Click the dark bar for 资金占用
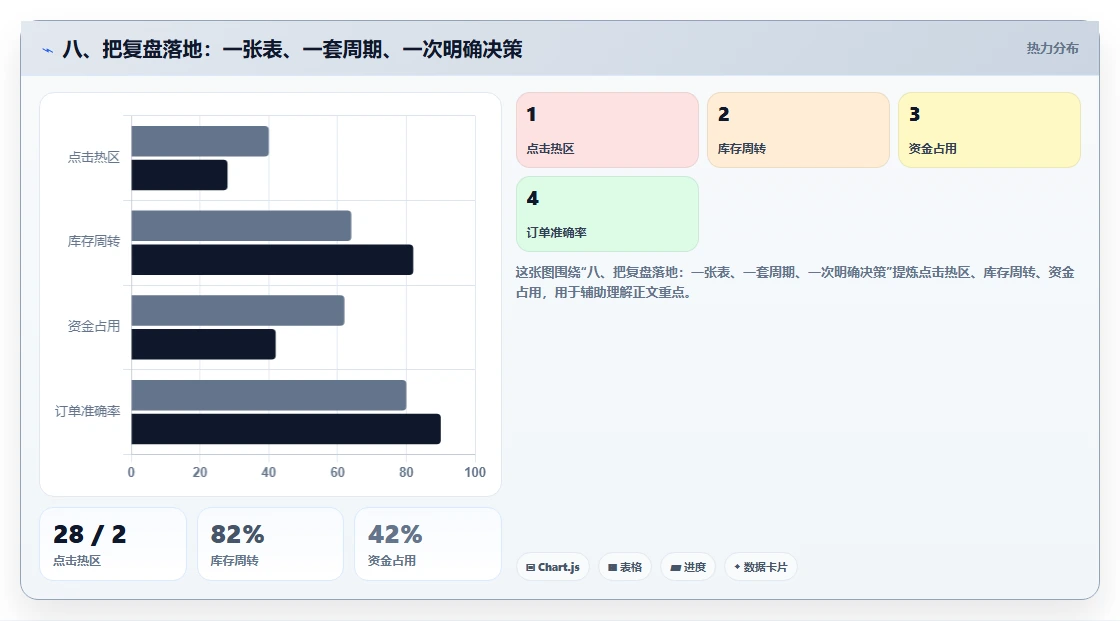Image resolution: width=1120 pixels, height=621 pixels. click(x=204, y=344)
